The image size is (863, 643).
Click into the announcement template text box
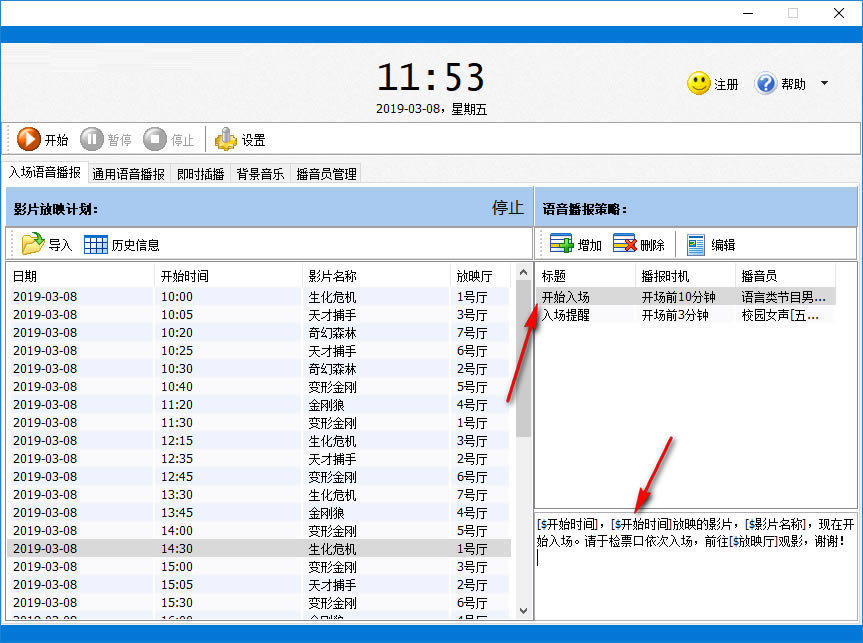point(696,570)
